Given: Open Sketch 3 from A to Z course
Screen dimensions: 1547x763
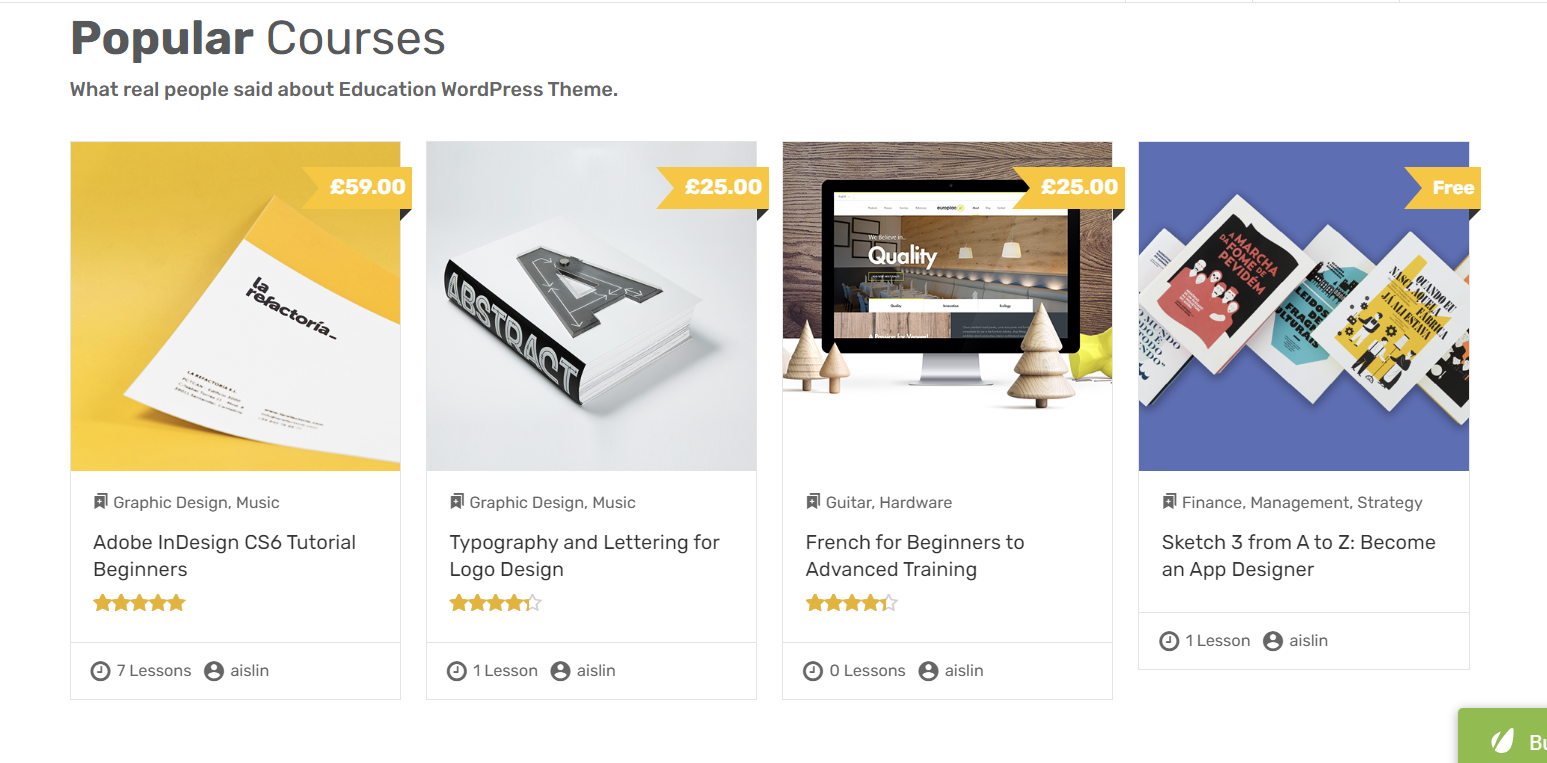Looking at the screenshot, I should 1298,556.
